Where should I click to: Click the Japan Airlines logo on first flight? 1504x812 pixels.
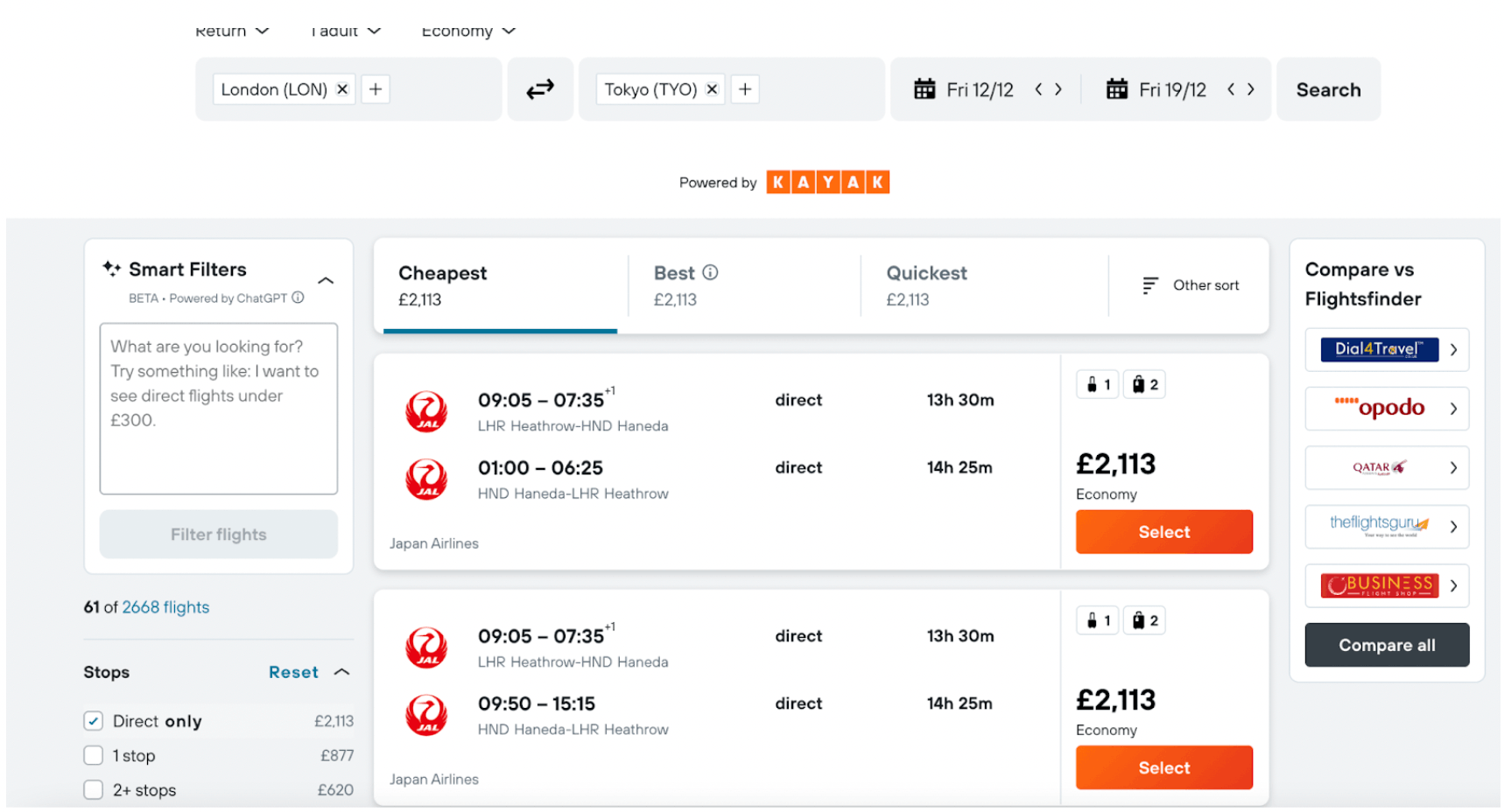[426, 411]
